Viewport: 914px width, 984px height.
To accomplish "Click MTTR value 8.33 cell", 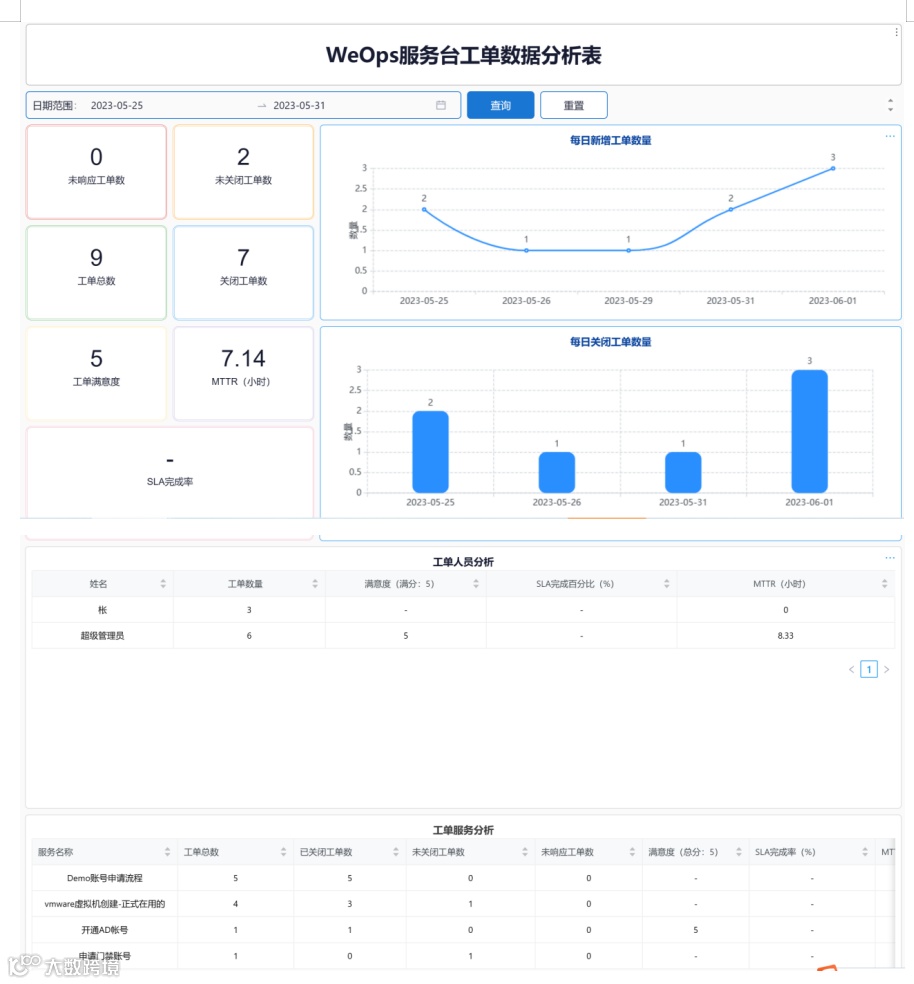I will coord(785,636).
